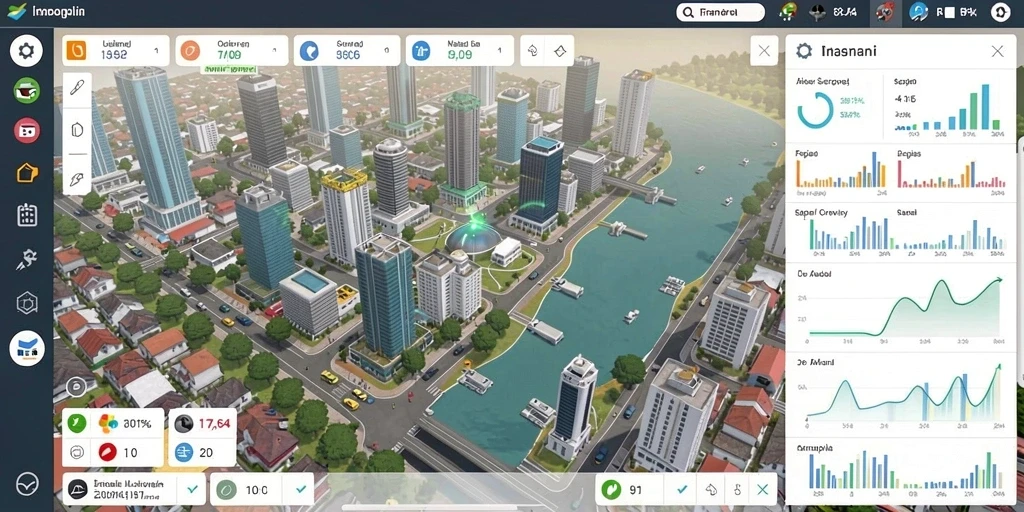Click the 1992 value in first stat card
The width and height of the screenshot is (1024, 512).
[x=114, y=56]
